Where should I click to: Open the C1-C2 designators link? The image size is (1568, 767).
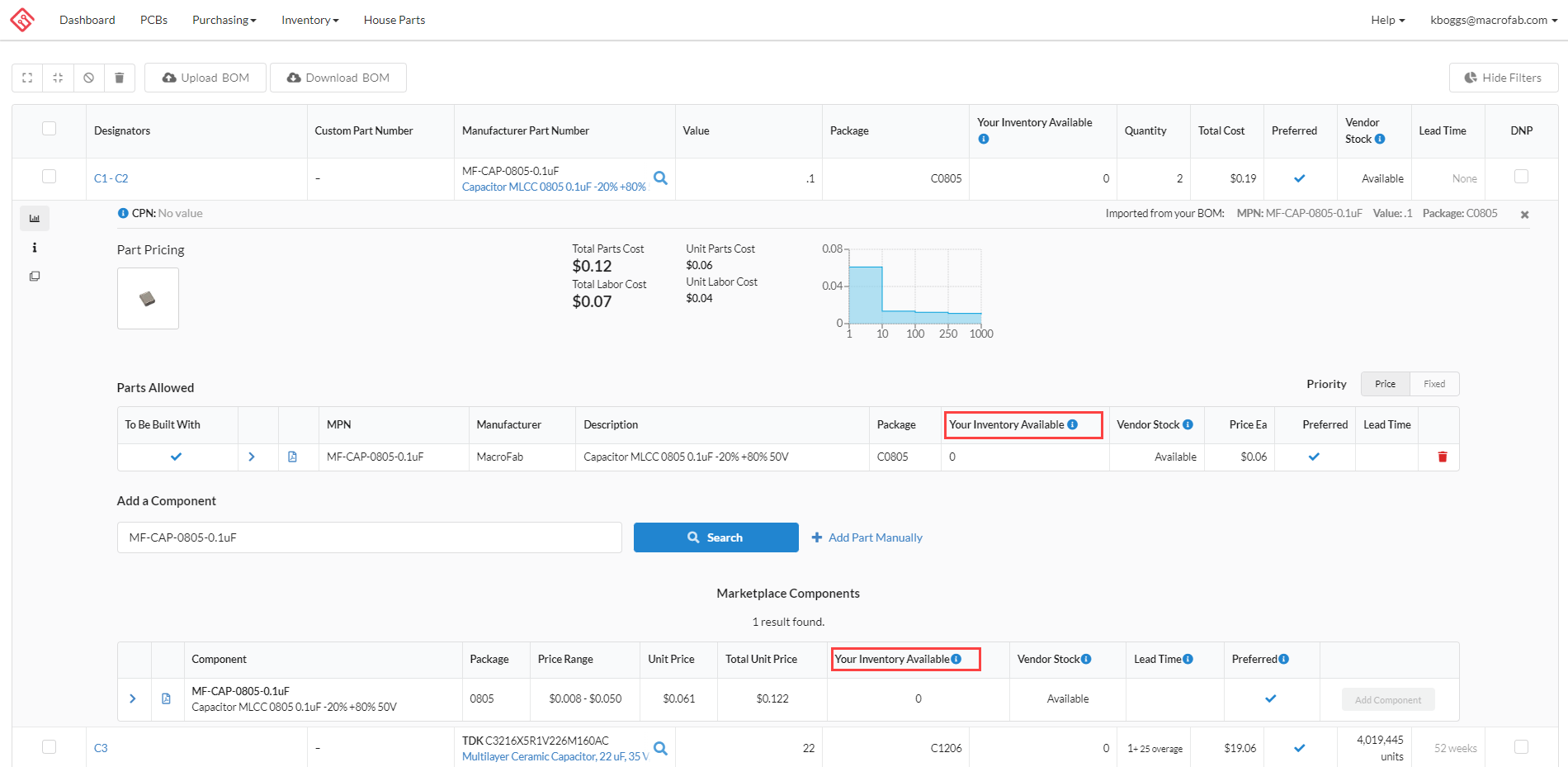(111, 178)
